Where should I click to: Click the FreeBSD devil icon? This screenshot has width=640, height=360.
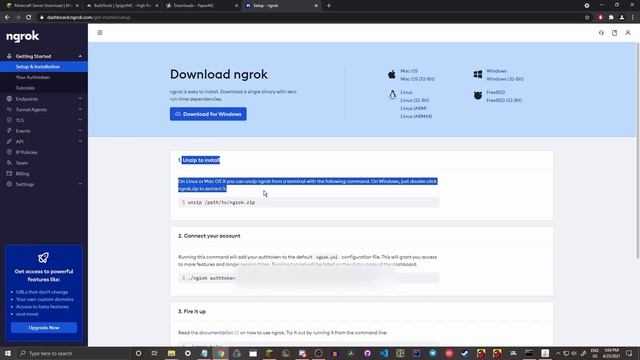pos(478,96)
